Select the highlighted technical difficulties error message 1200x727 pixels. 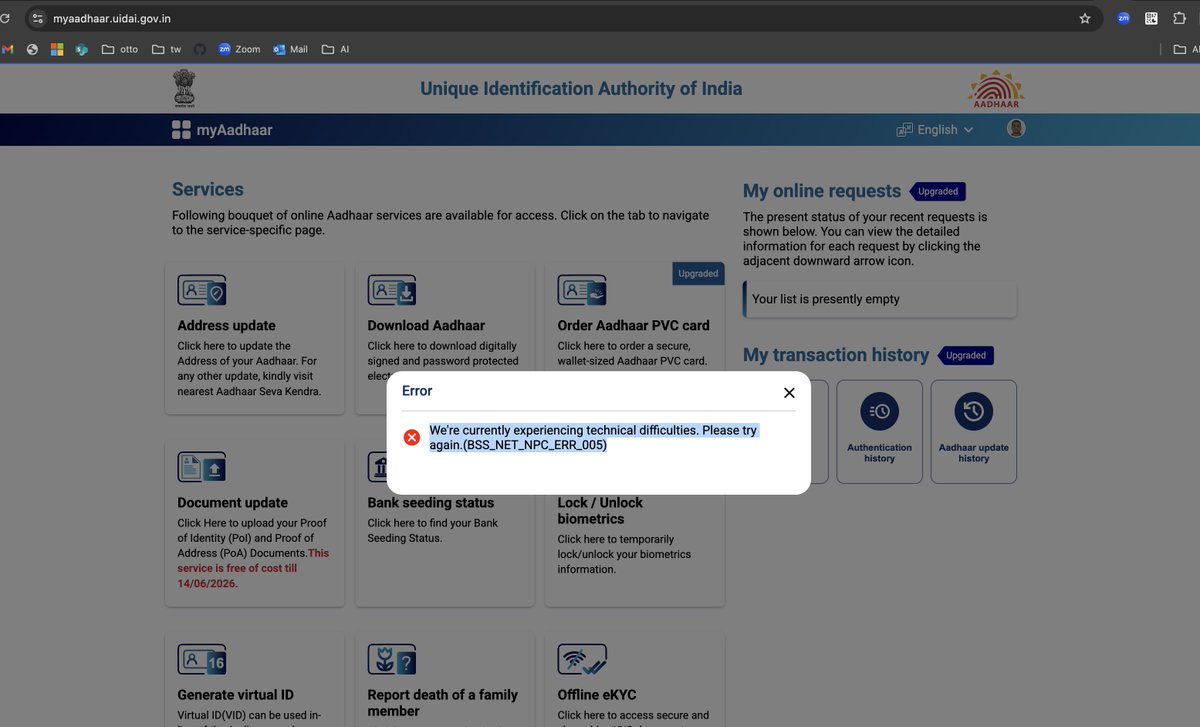(593, 437)
